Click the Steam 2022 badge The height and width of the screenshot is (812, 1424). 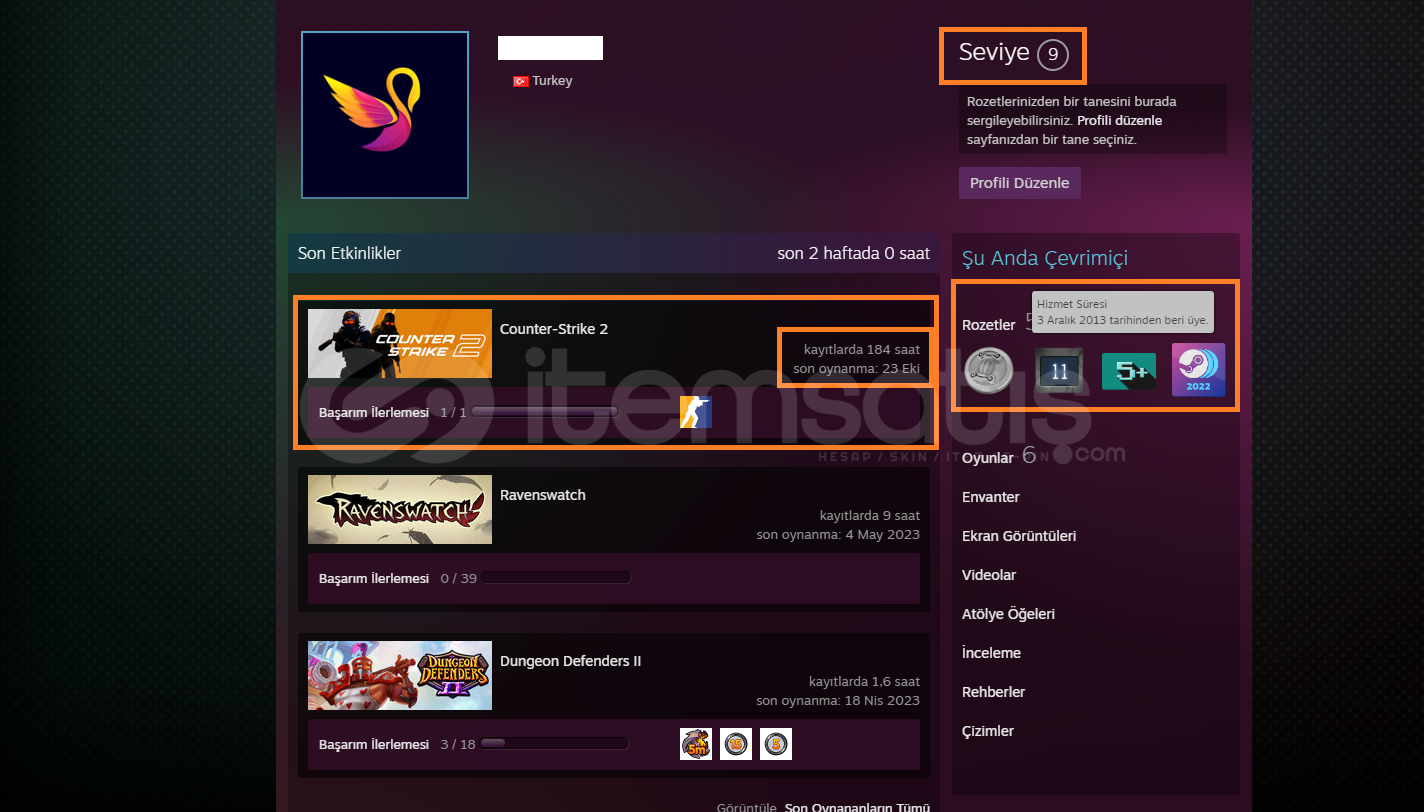coord(1198,370)
